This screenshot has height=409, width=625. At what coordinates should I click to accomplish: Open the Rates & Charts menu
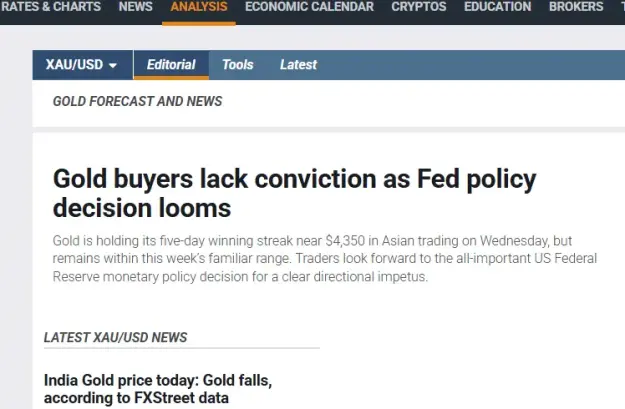(x=51, y=7)
